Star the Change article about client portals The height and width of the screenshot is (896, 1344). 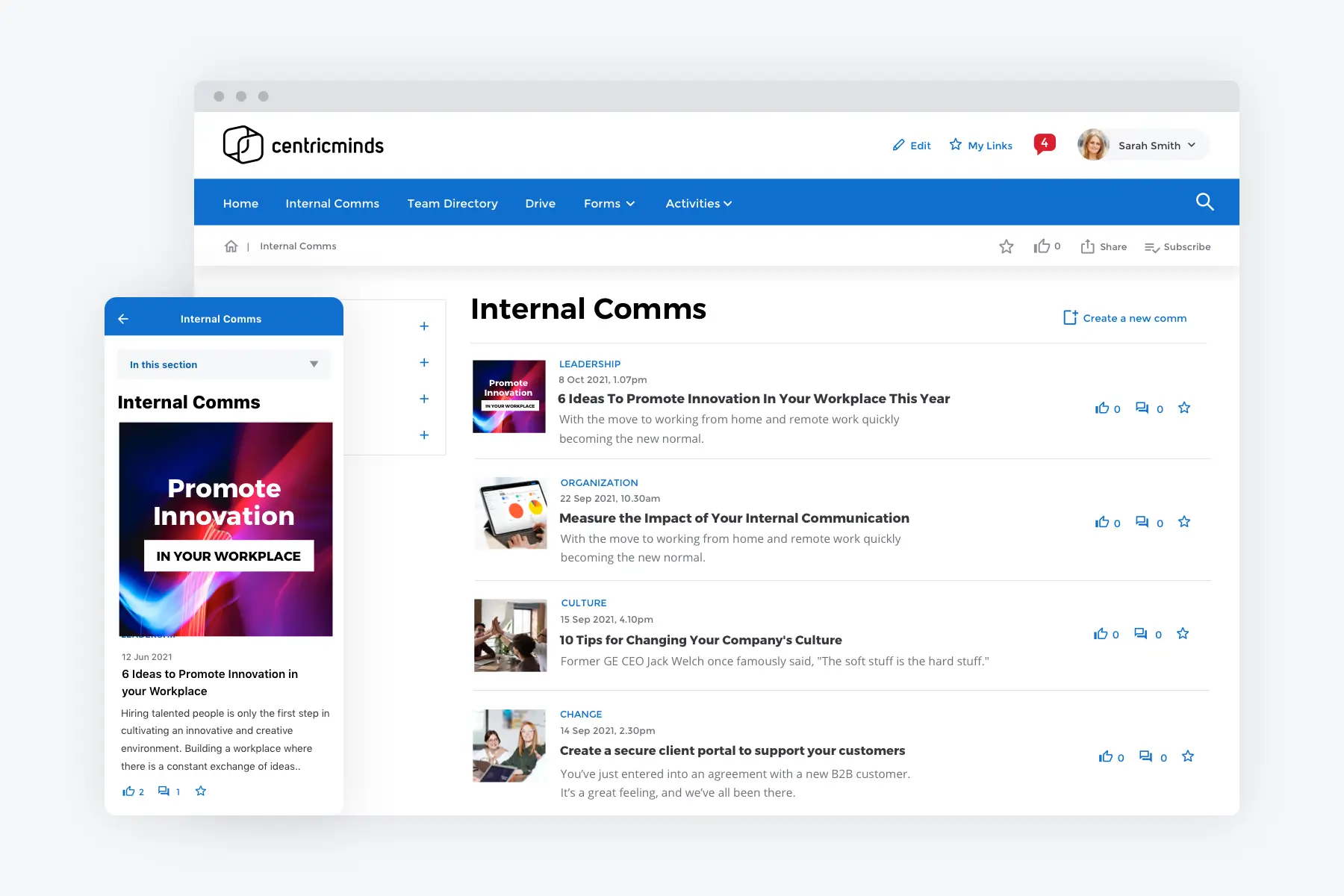[x=1187, y=756]
